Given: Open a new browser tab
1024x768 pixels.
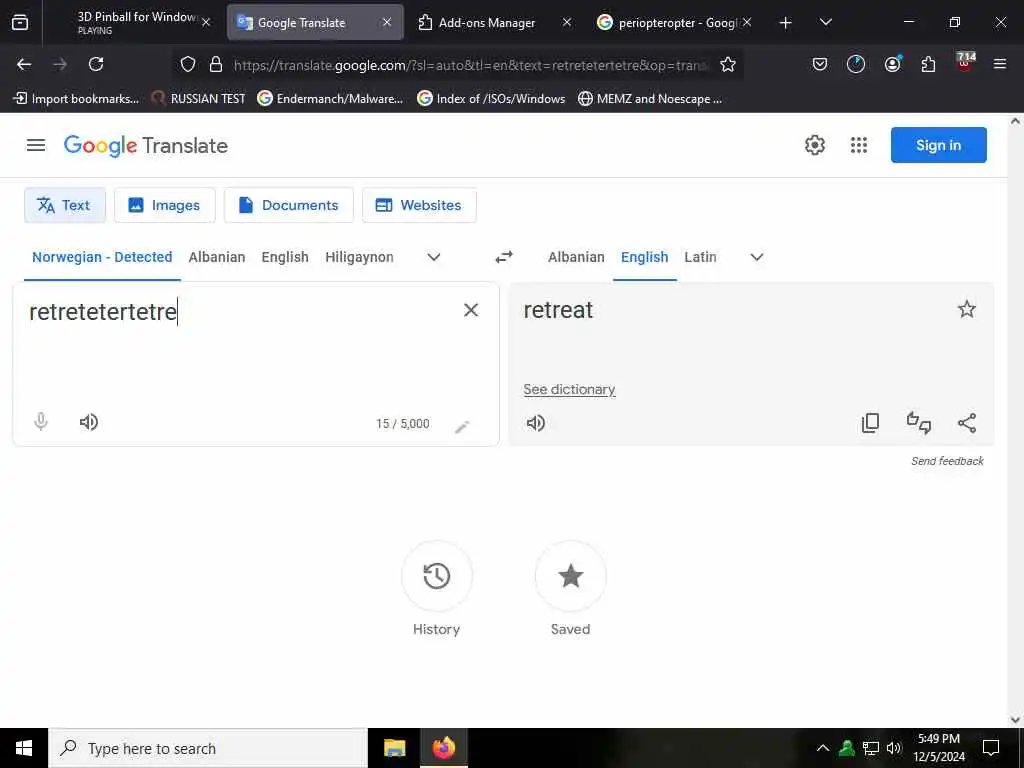Looking at the screenshot, I should (785, 23).
